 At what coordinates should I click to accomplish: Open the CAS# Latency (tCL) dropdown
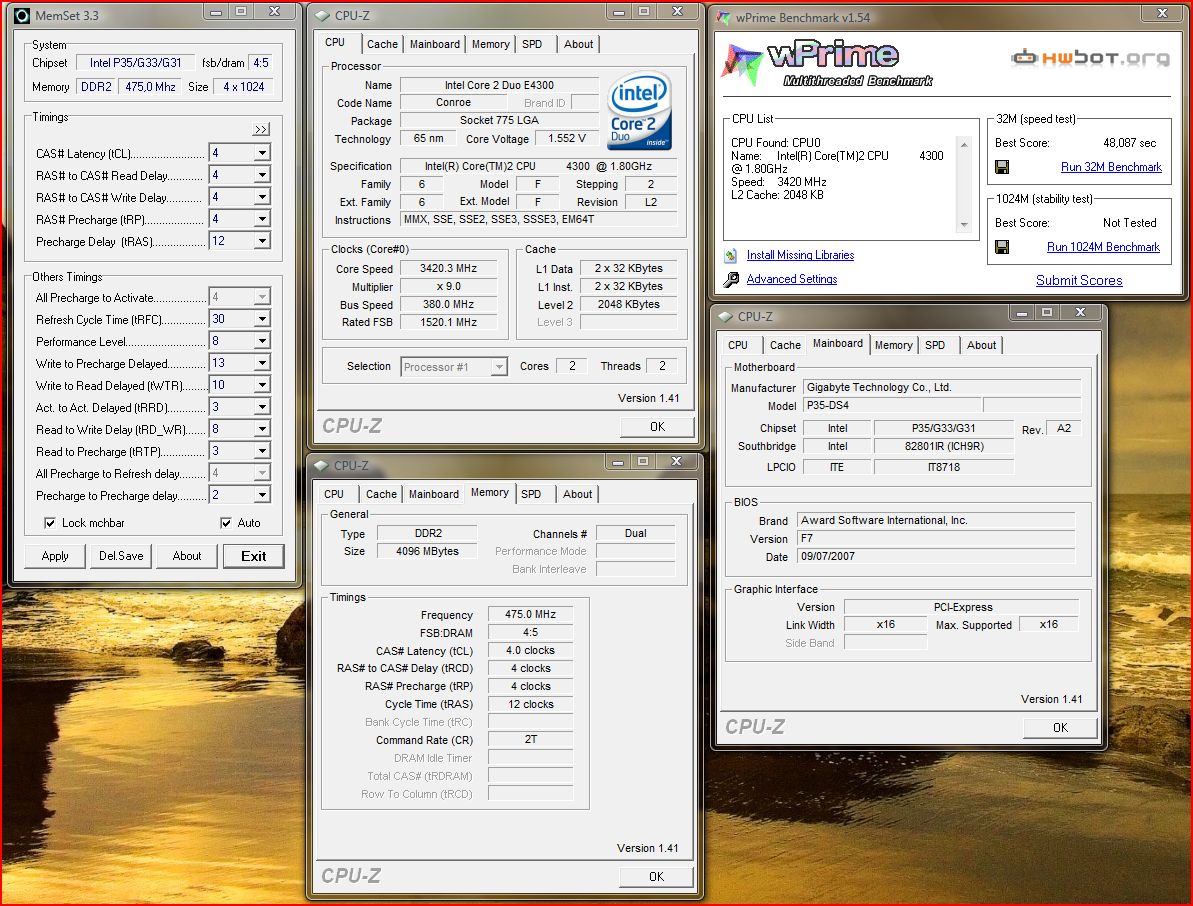[262, 153]
